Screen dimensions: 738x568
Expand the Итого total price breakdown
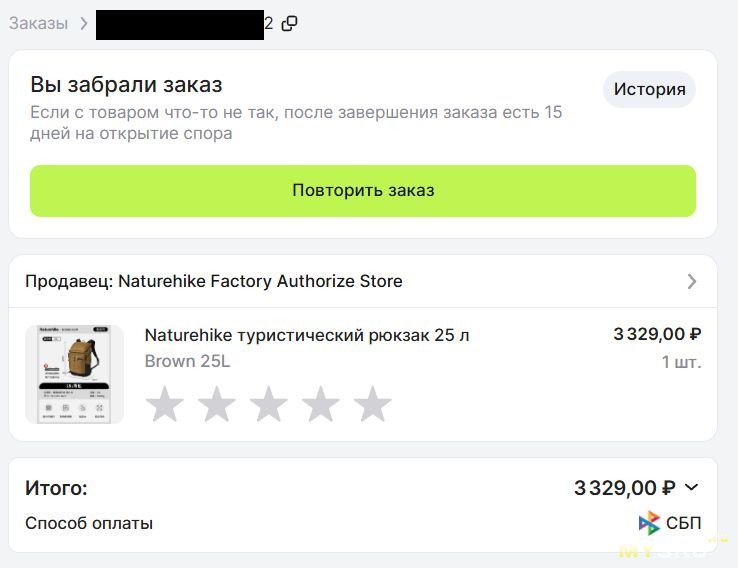tap(692, 488)
